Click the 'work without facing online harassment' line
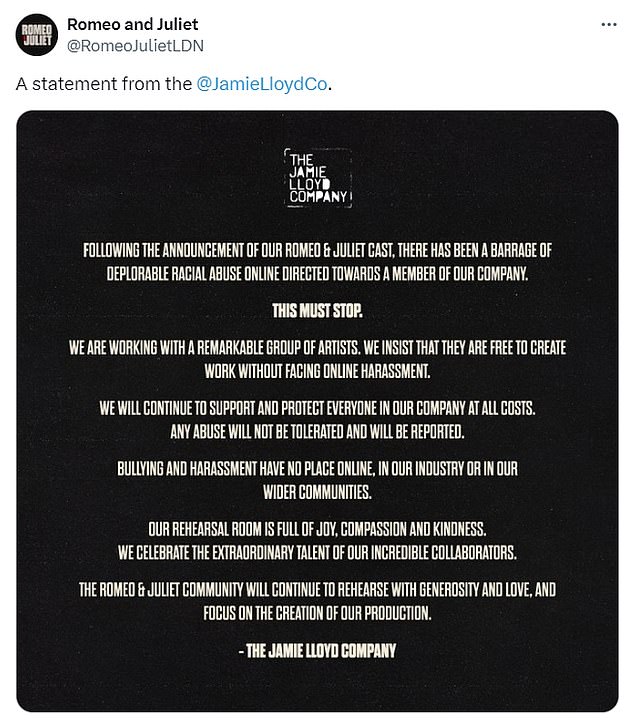Screen dimensions: 634x720 click(x=317, y=371)
